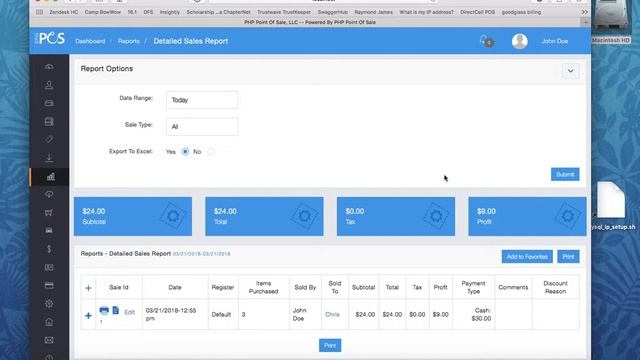Click the Submit button
This screenshot has height=360, width=640.
565,174
